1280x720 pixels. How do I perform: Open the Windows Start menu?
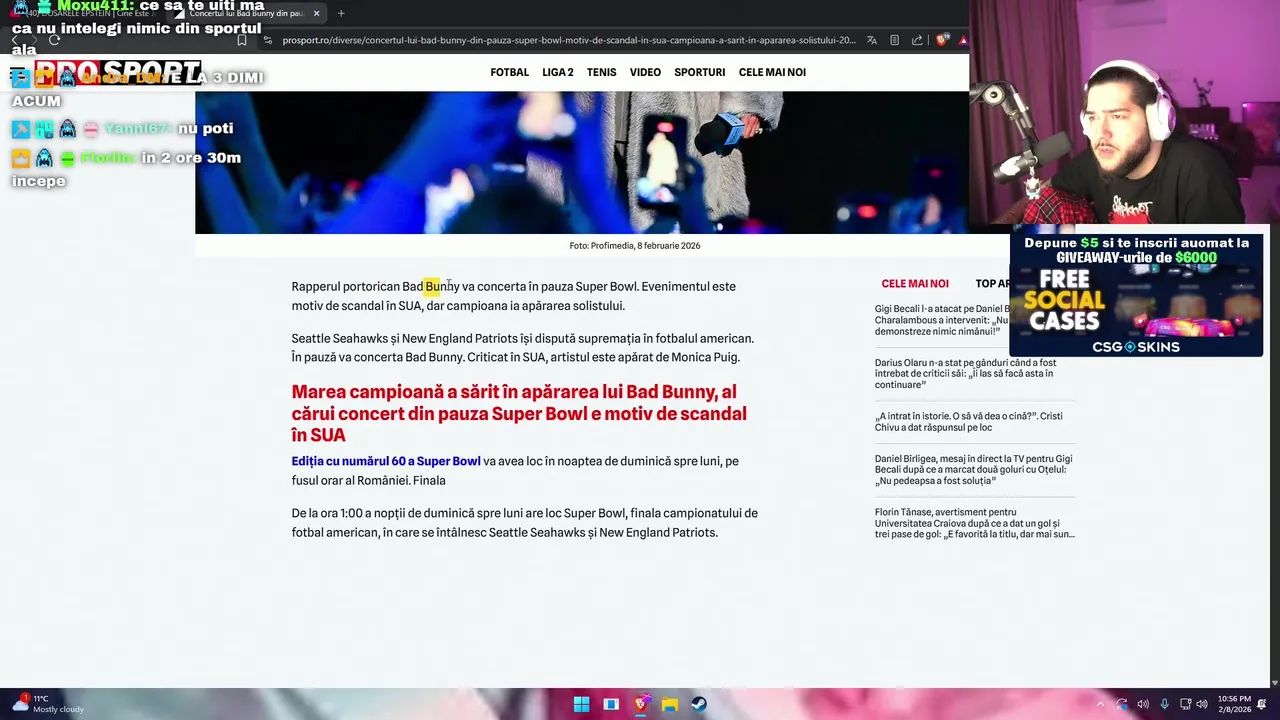pos(581,704)
